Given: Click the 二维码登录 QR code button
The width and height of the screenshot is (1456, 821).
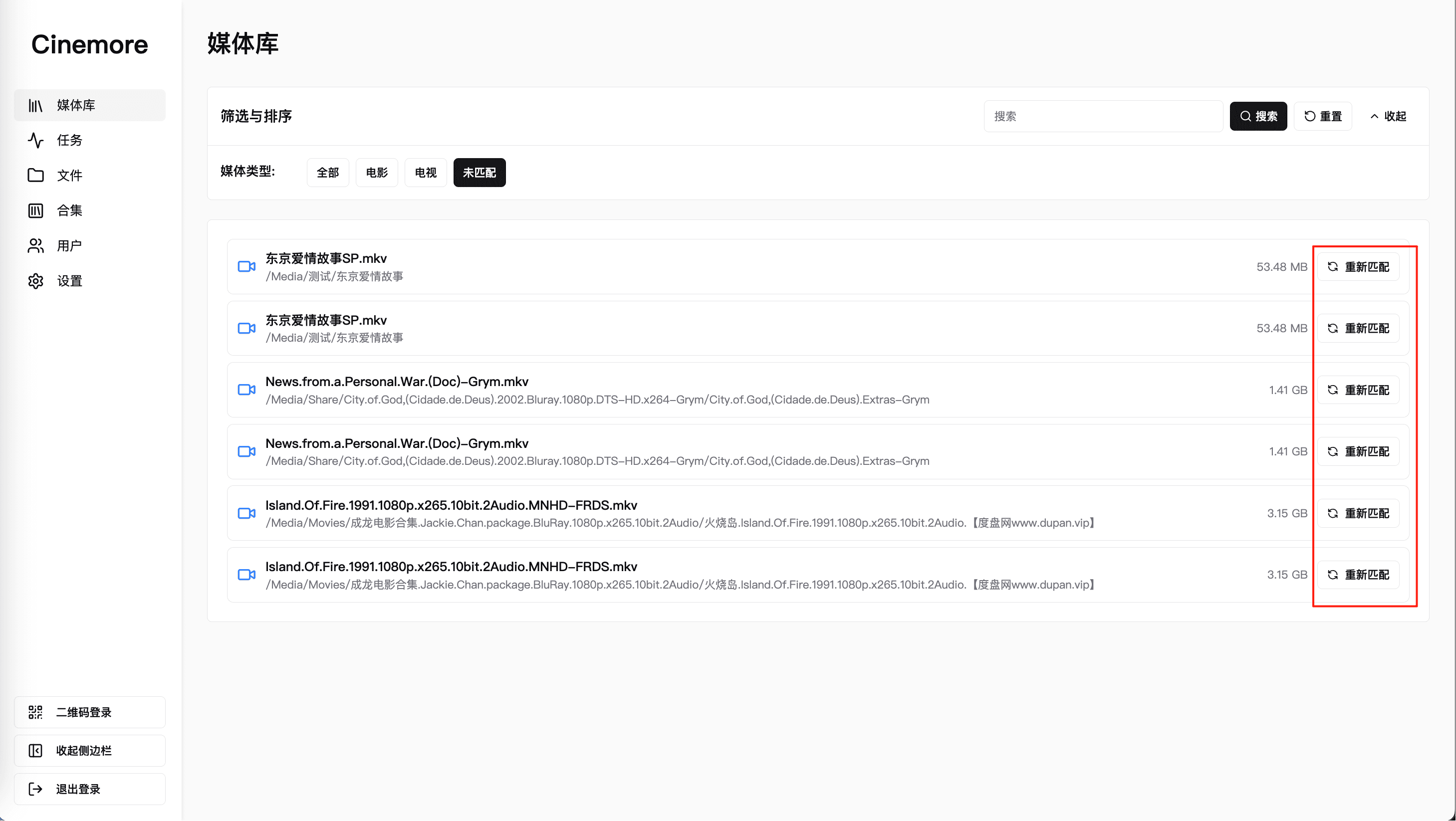Looking at the screenshot, I should pos(89,712).
